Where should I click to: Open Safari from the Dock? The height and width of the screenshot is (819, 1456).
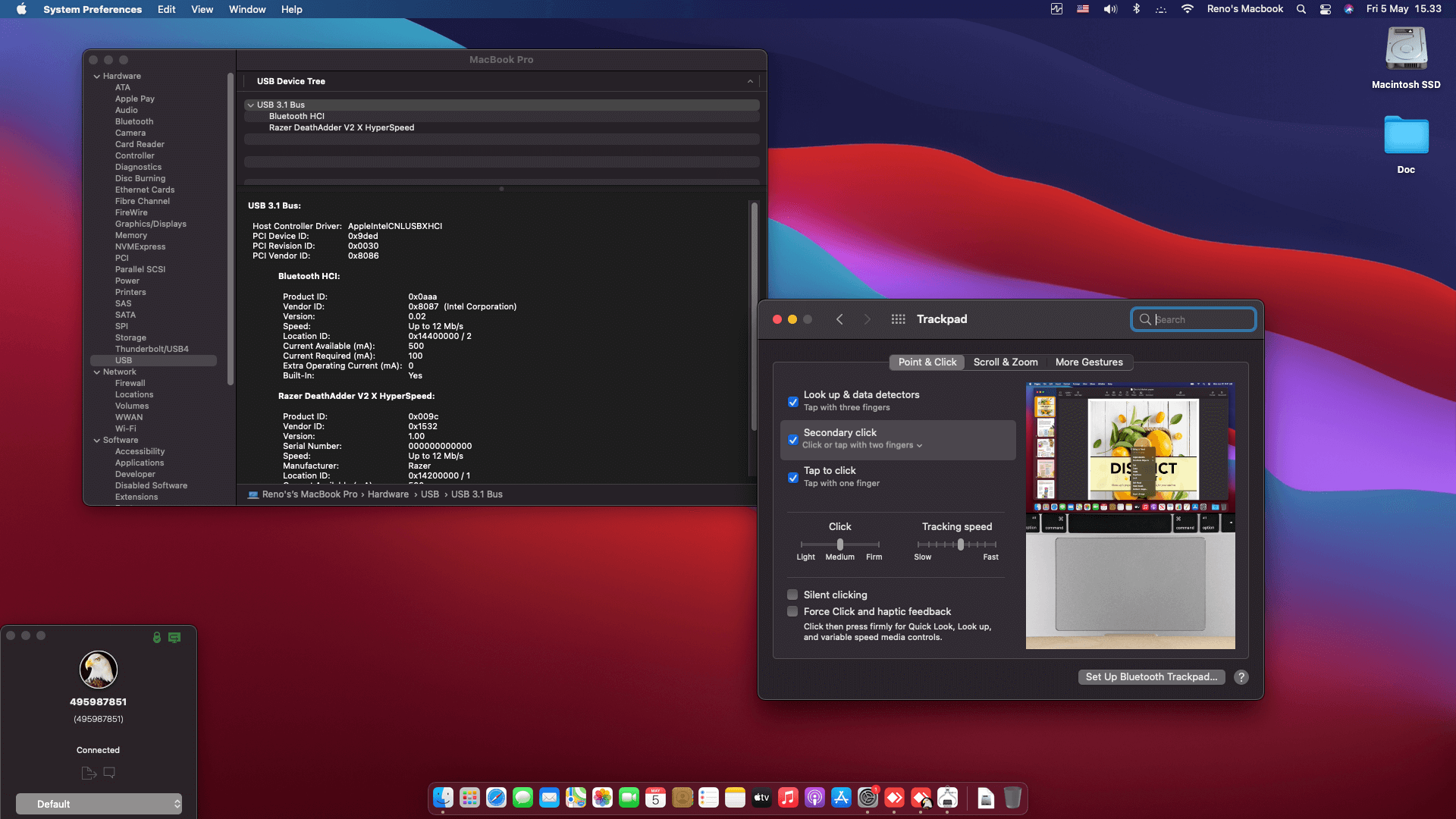point(496,798)
